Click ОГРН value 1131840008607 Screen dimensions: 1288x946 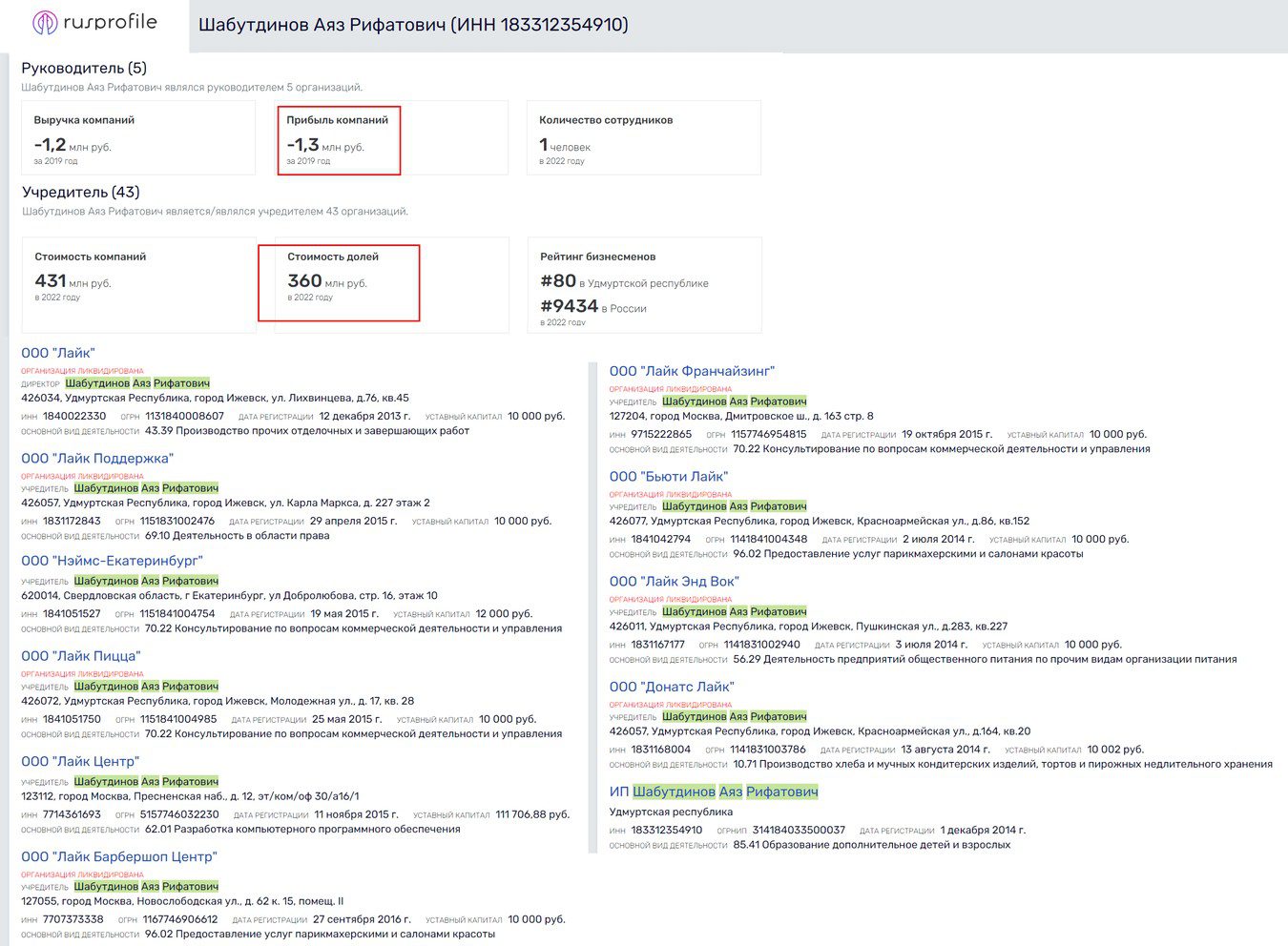pos(184,416)
